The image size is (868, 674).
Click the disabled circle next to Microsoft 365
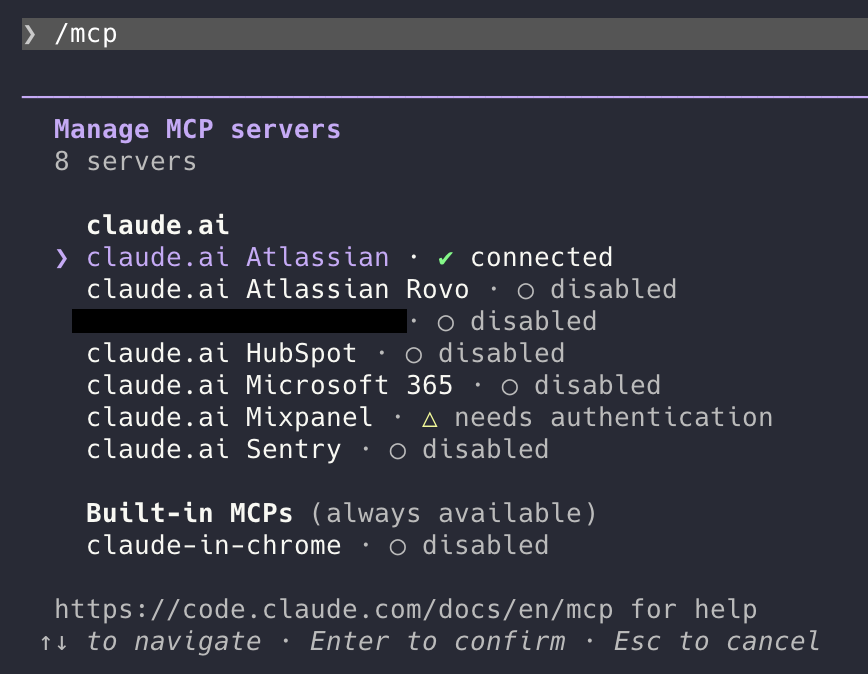point(510,386)
